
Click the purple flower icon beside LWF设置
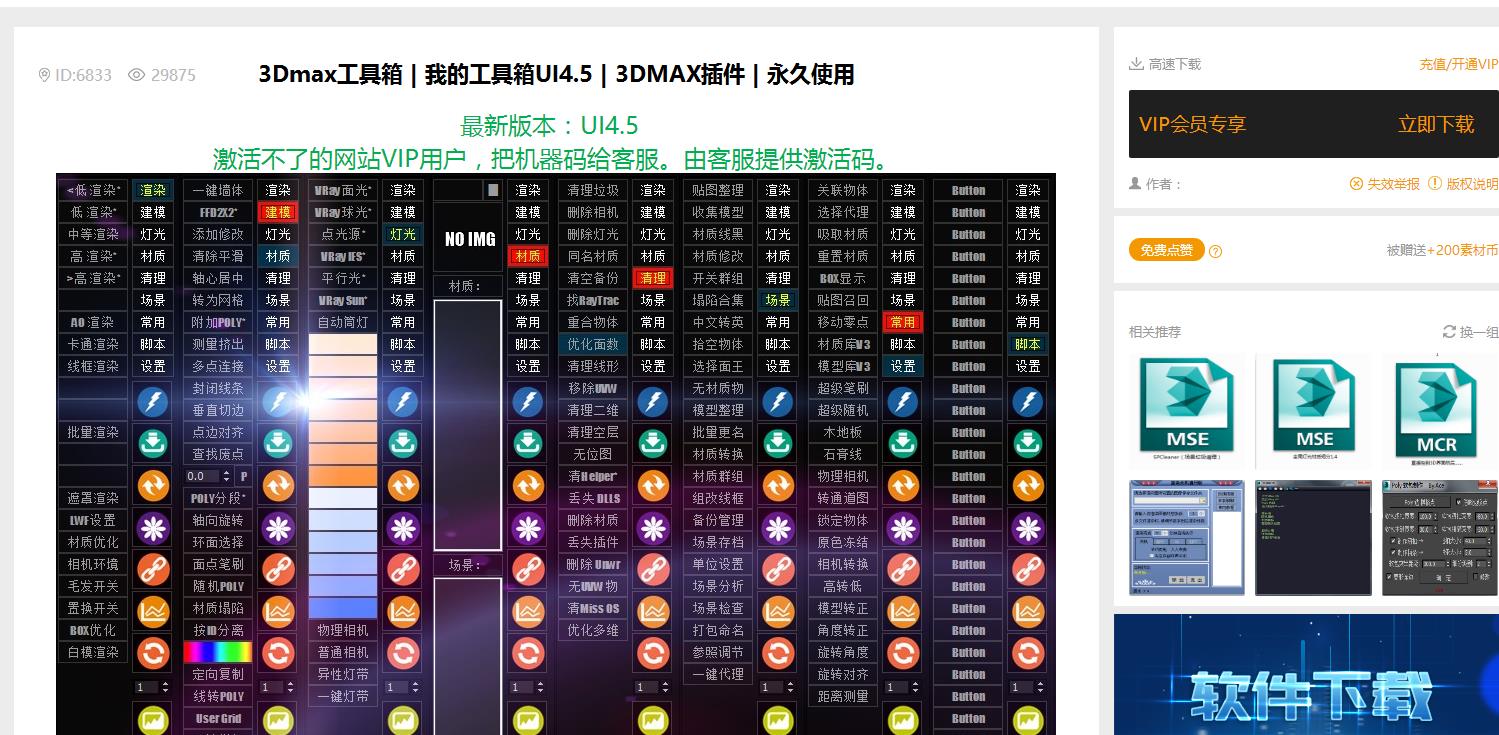click(x=153, y=526)
